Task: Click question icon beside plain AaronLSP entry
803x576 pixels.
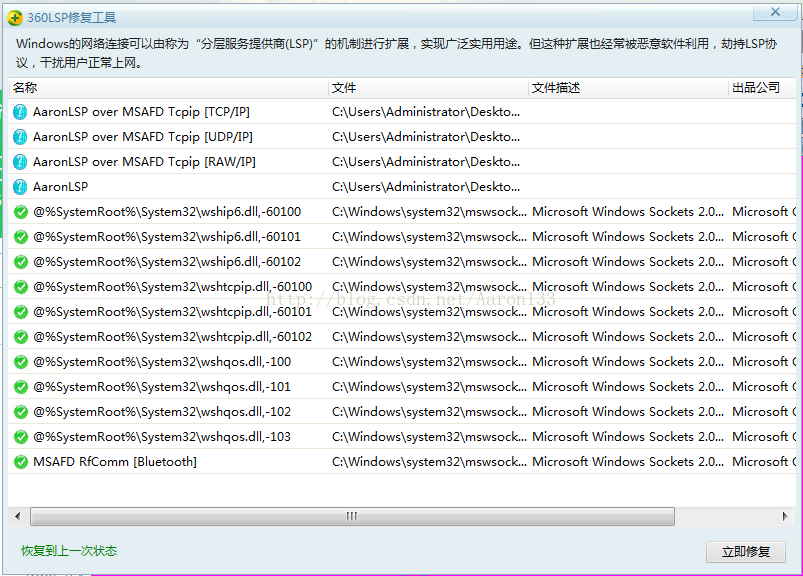Action: 20,187
